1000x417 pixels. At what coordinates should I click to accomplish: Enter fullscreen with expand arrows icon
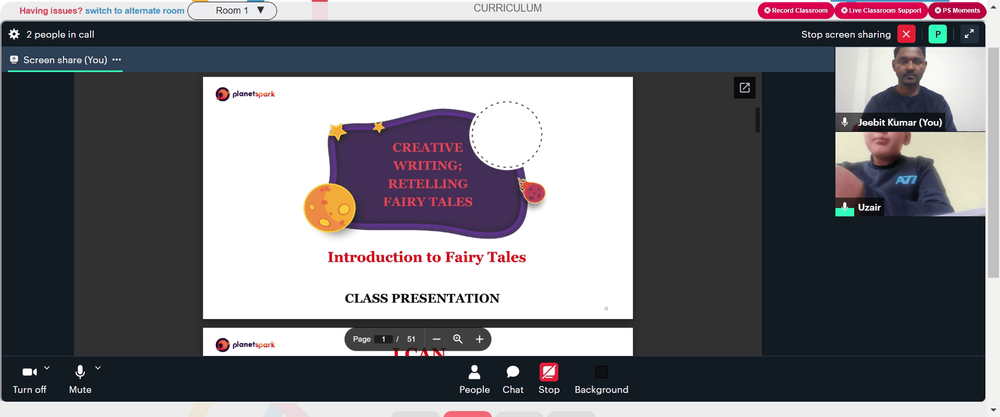(x=969, y=34)
